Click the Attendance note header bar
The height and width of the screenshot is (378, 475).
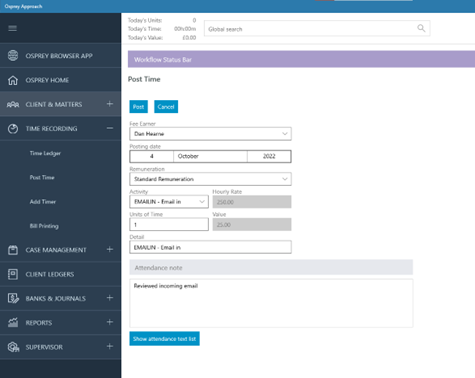[x=271, y=267]
